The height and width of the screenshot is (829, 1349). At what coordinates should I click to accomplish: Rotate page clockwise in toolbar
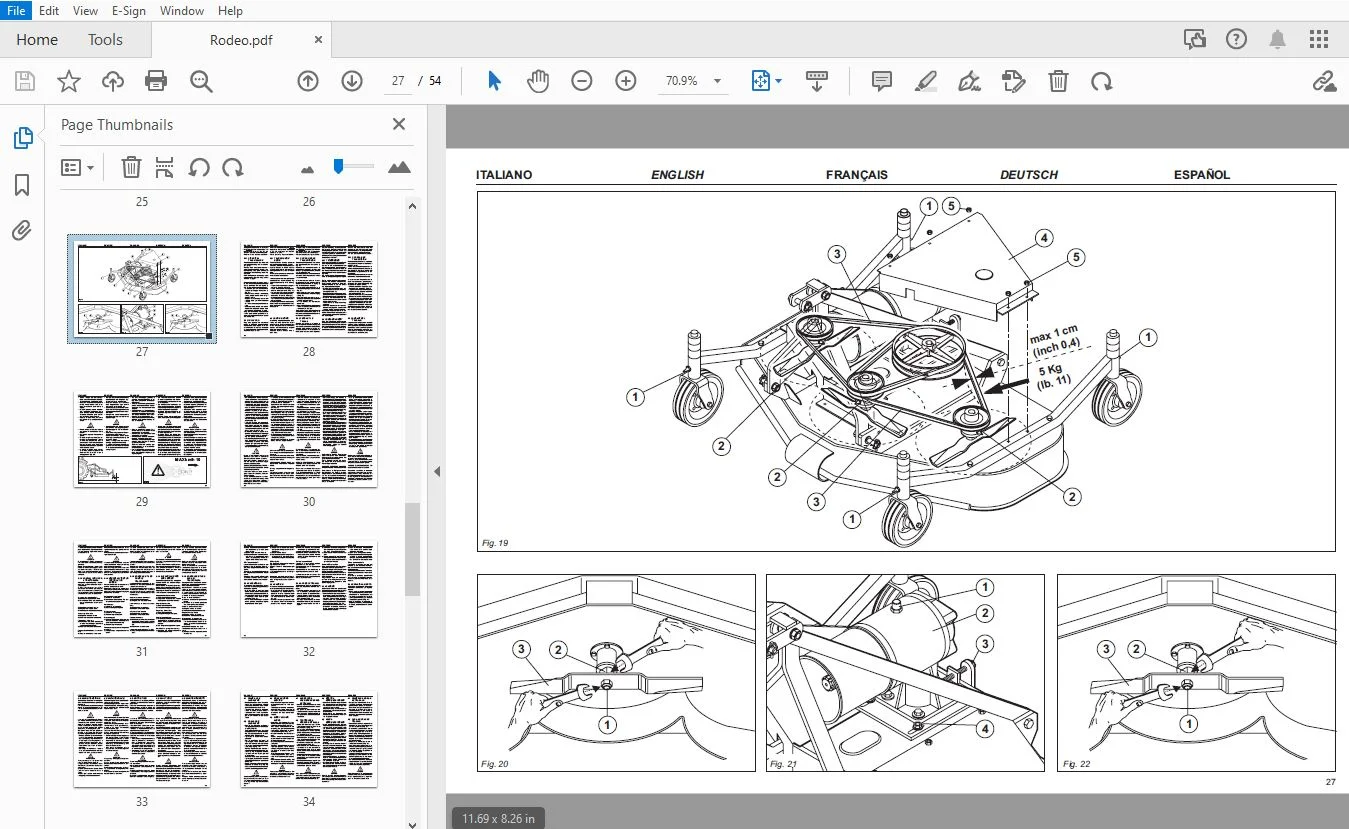[1102, 81]
